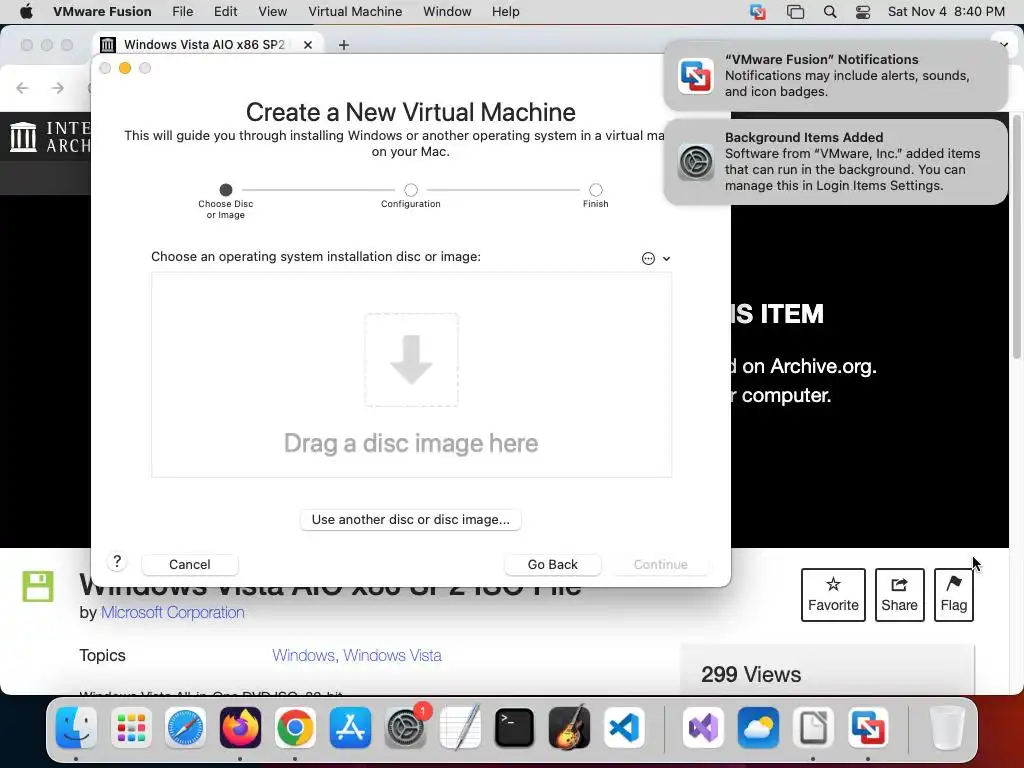Open System Settings in the Dock

[405, 728]
